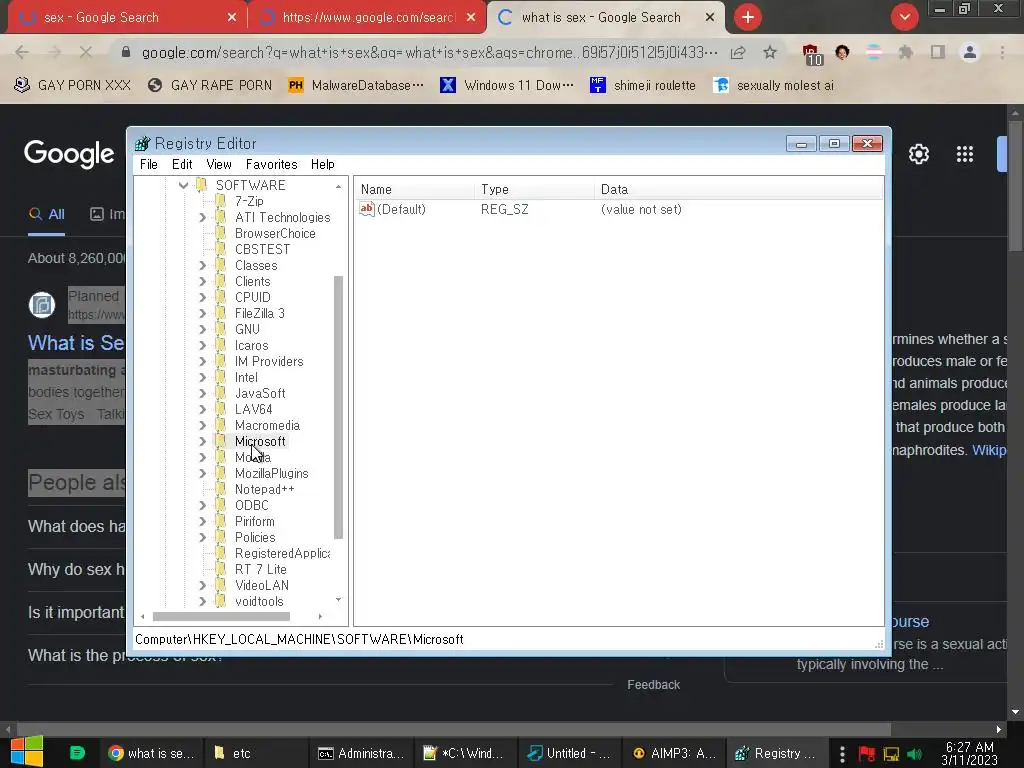This screenshot has height=768, width=1024.
Task: Open the Chrome tab search dropdown
Action: coord(904,17)
